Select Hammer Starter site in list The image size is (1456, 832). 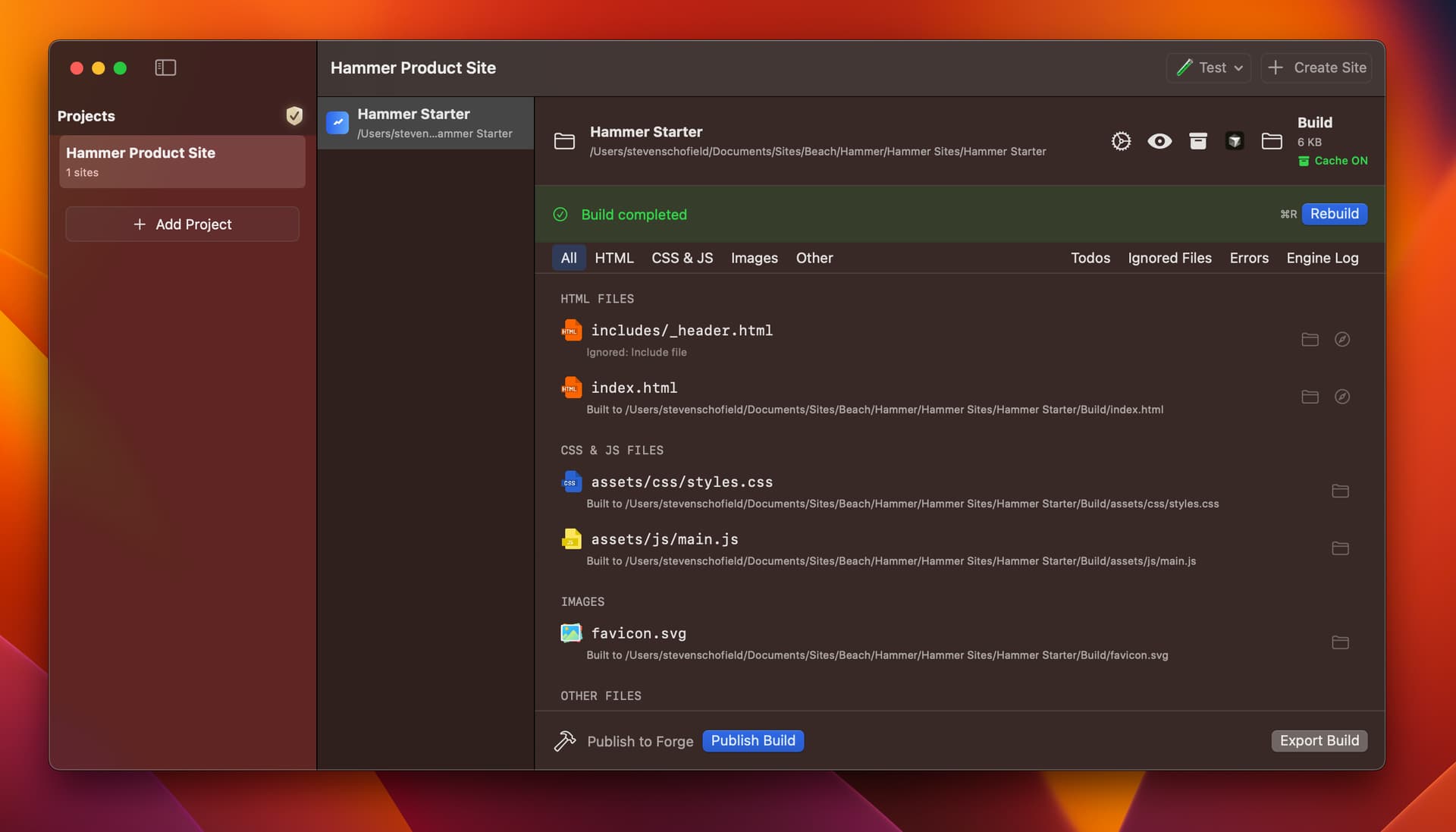[x=425, y=123]
